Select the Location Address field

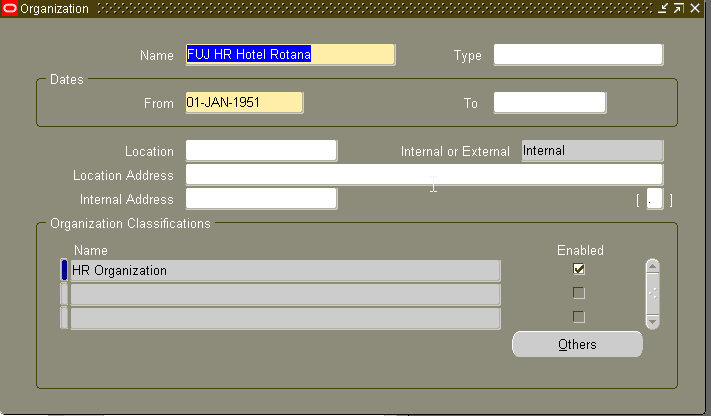[424, 175]
